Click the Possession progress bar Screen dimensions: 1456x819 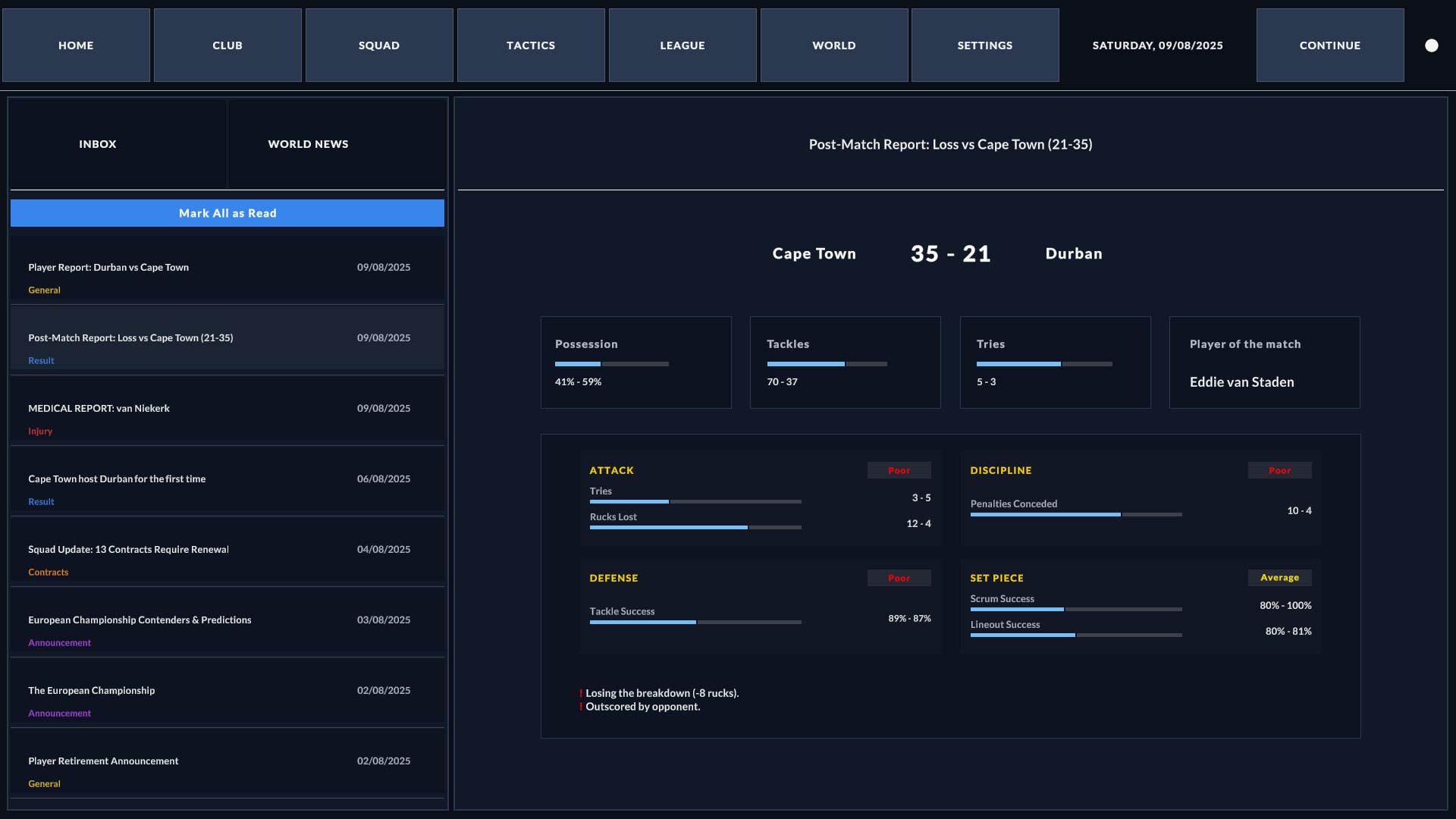612,364
